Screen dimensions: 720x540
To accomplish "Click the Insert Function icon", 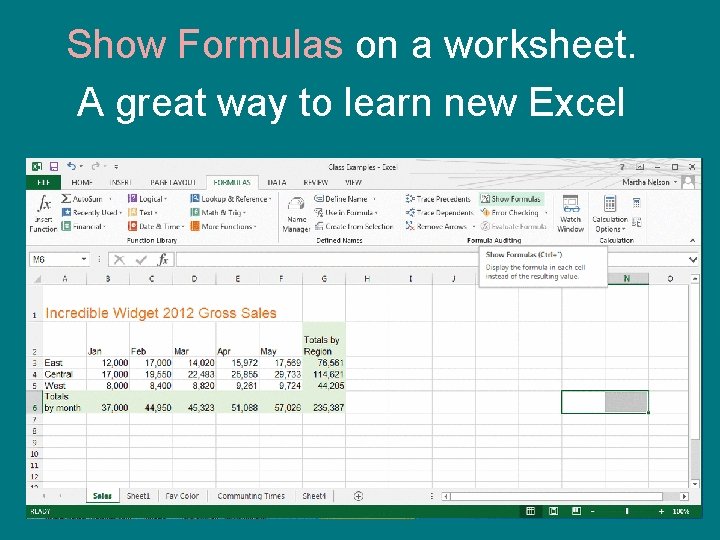I will tap(43, 214).
